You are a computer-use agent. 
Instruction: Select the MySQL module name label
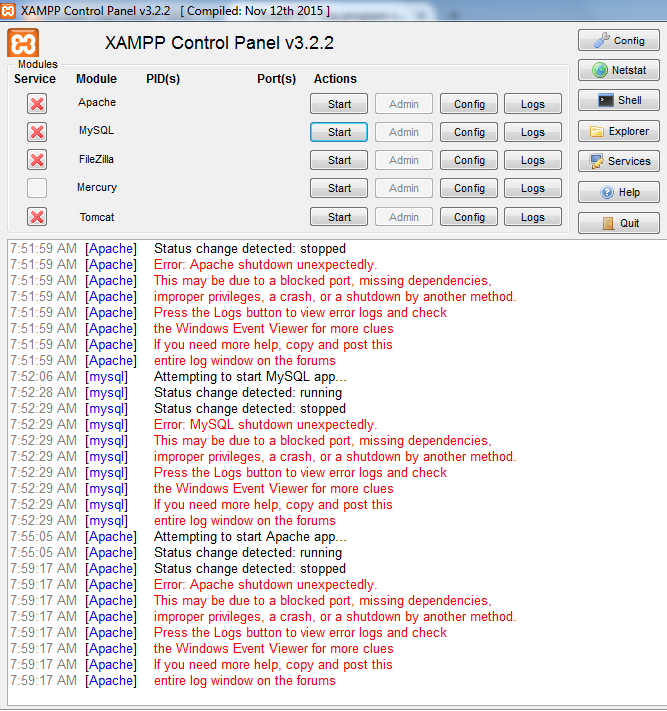97,131
